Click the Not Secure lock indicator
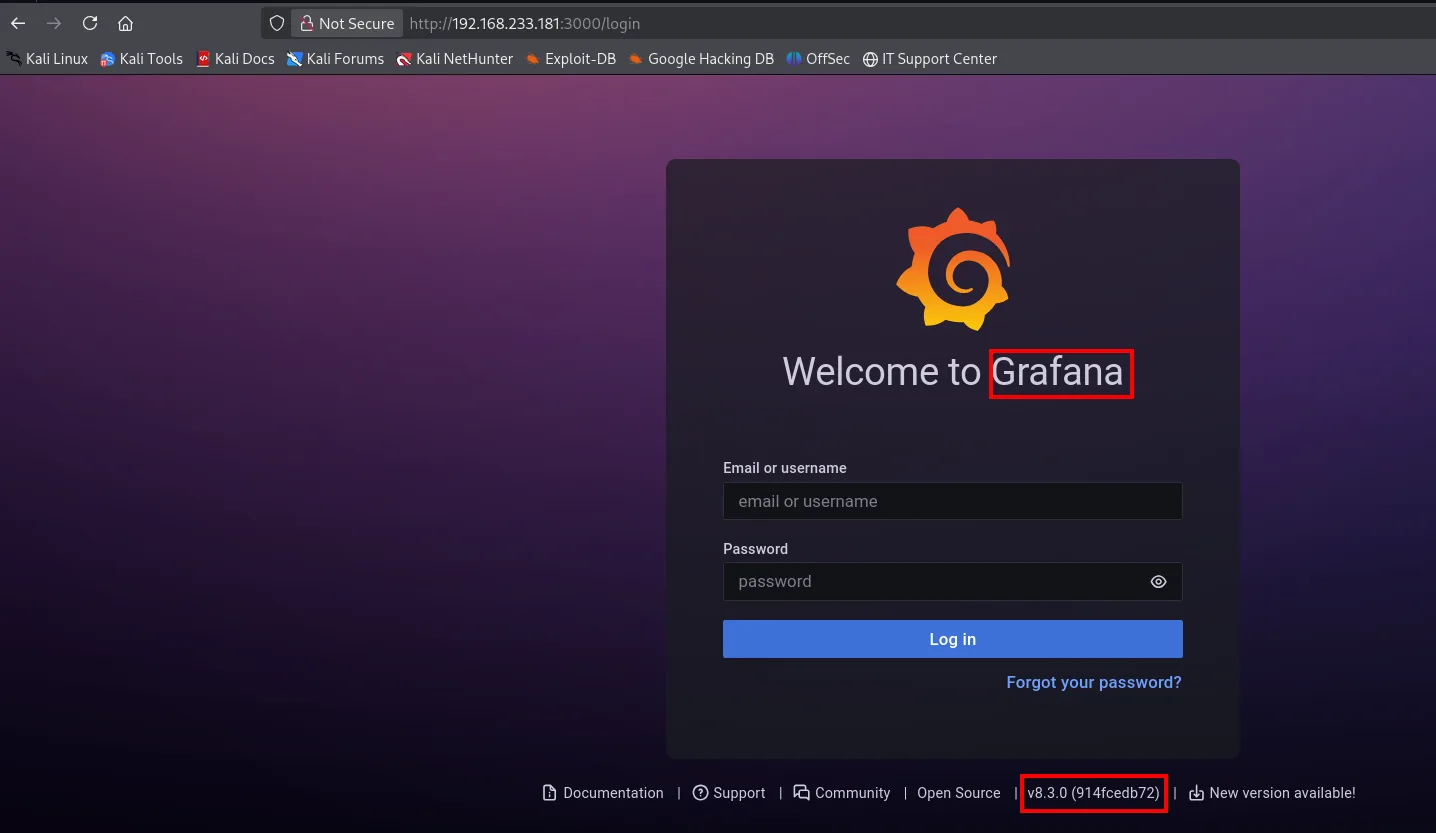The height and width of the screenshot is (833, 1436). (347, 23)
